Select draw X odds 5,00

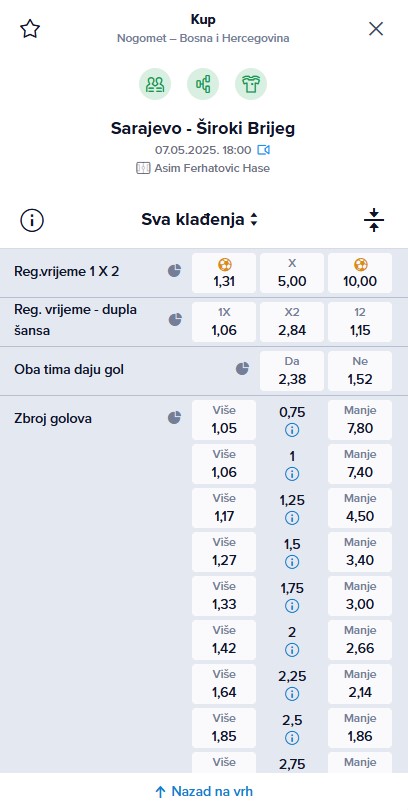coord(292,273)
